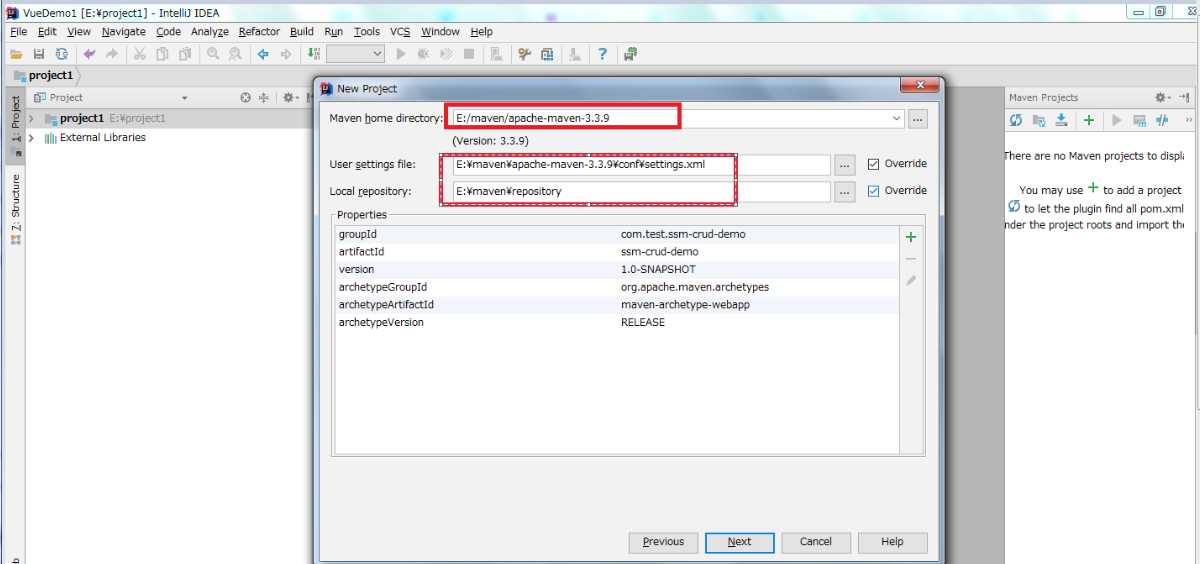The width and height of the screenshot is (1200, 564).
Task: Click the blue Back navigation arrow
Action: click(263, 54)
